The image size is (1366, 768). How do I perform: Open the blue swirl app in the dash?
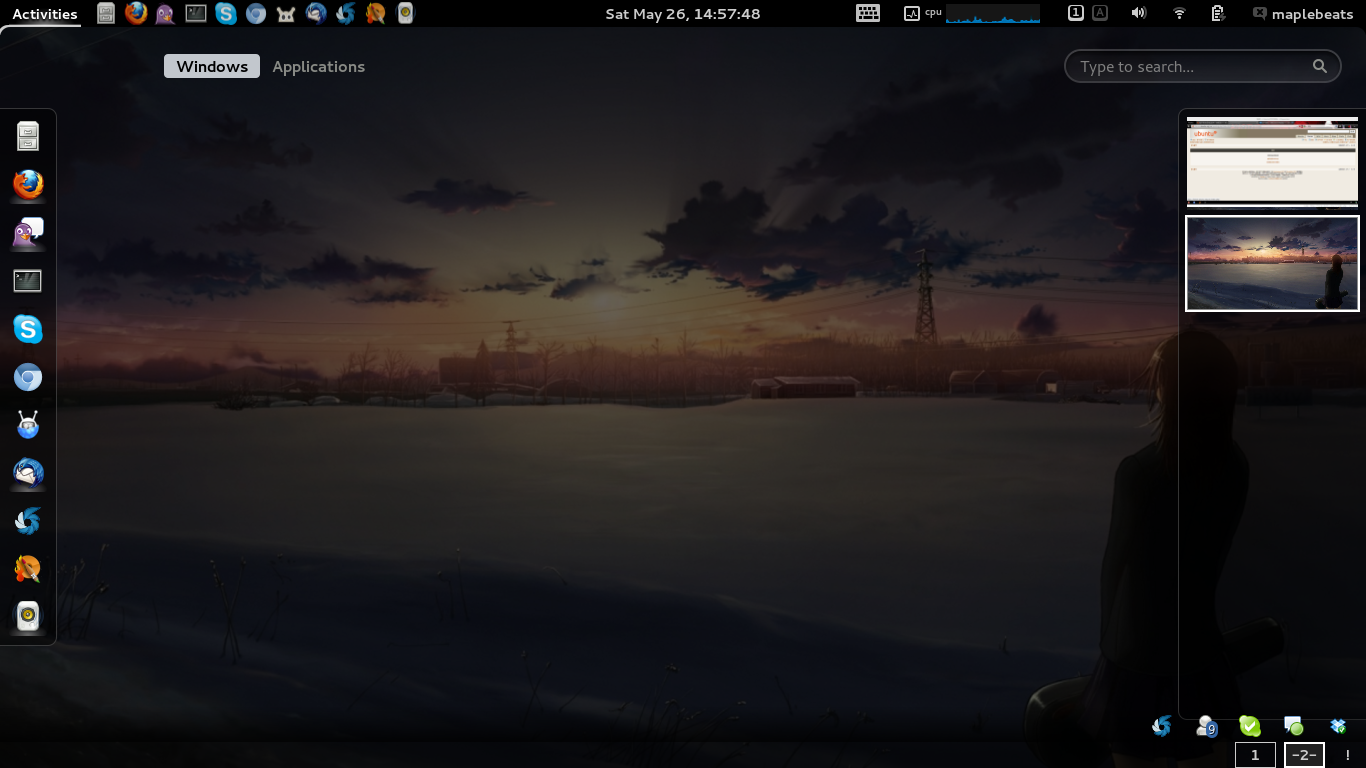point(28,521)
